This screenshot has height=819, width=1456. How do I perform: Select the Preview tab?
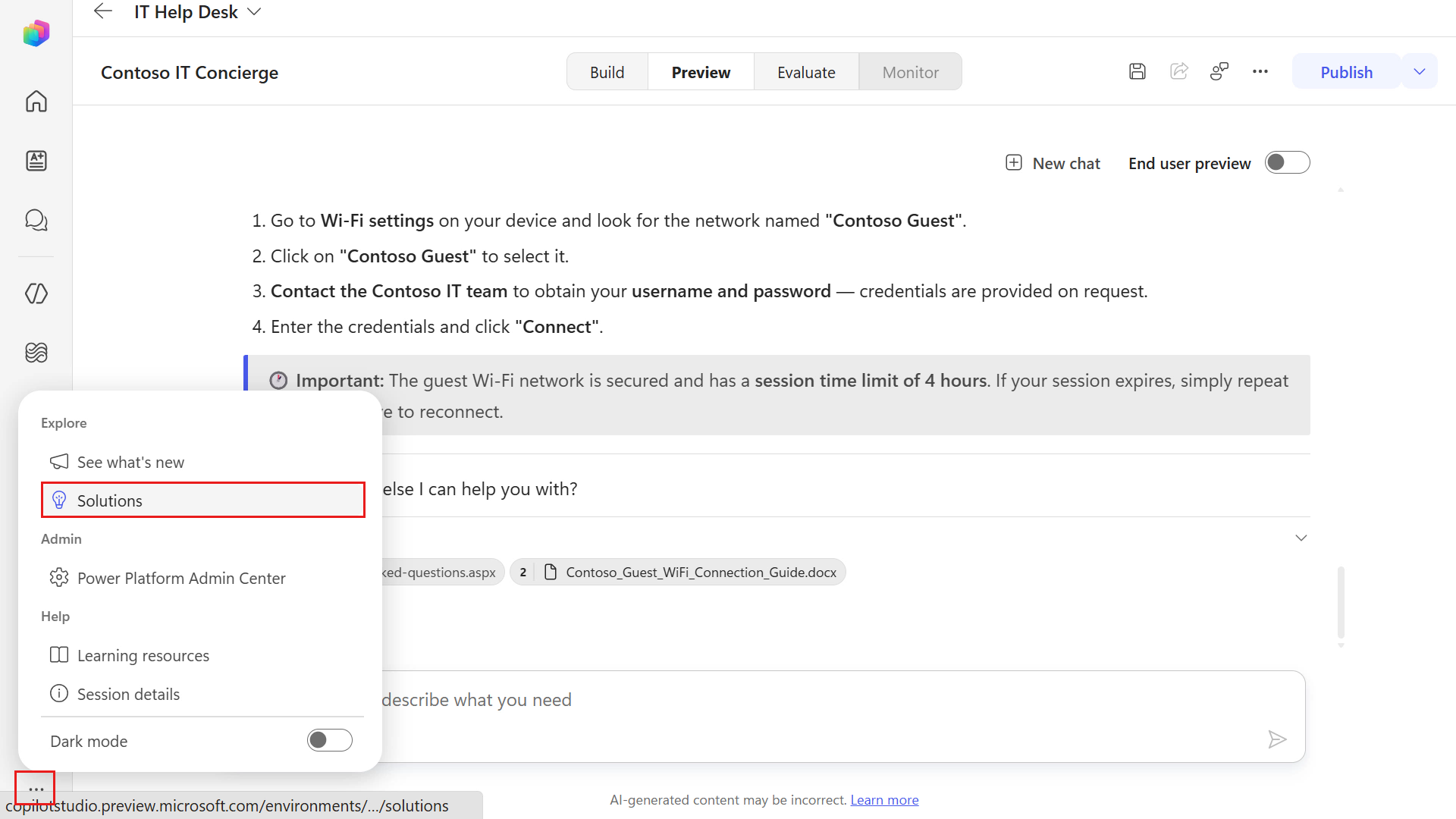[x=701, y=72]
